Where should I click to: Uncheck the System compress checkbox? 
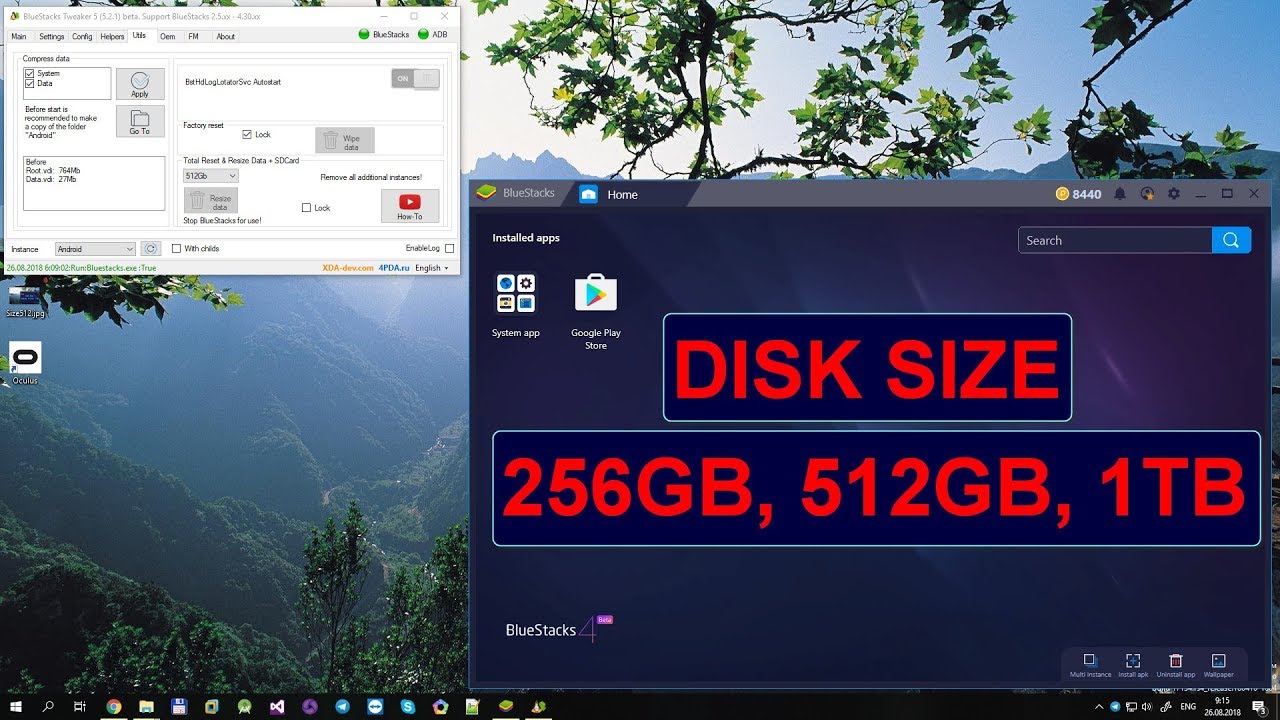30,74
